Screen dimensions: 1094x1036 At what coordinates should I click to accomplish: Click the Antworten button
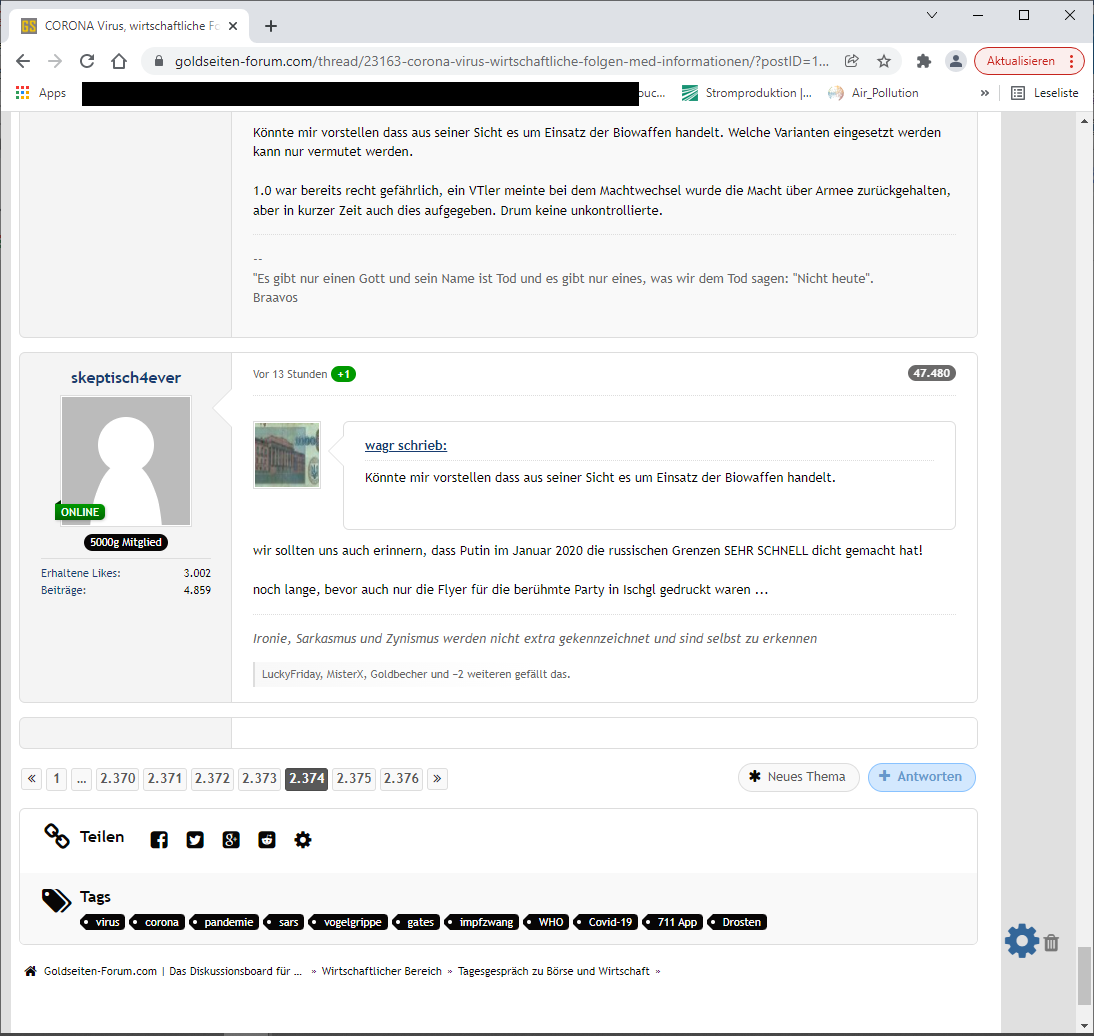(921, 777)
